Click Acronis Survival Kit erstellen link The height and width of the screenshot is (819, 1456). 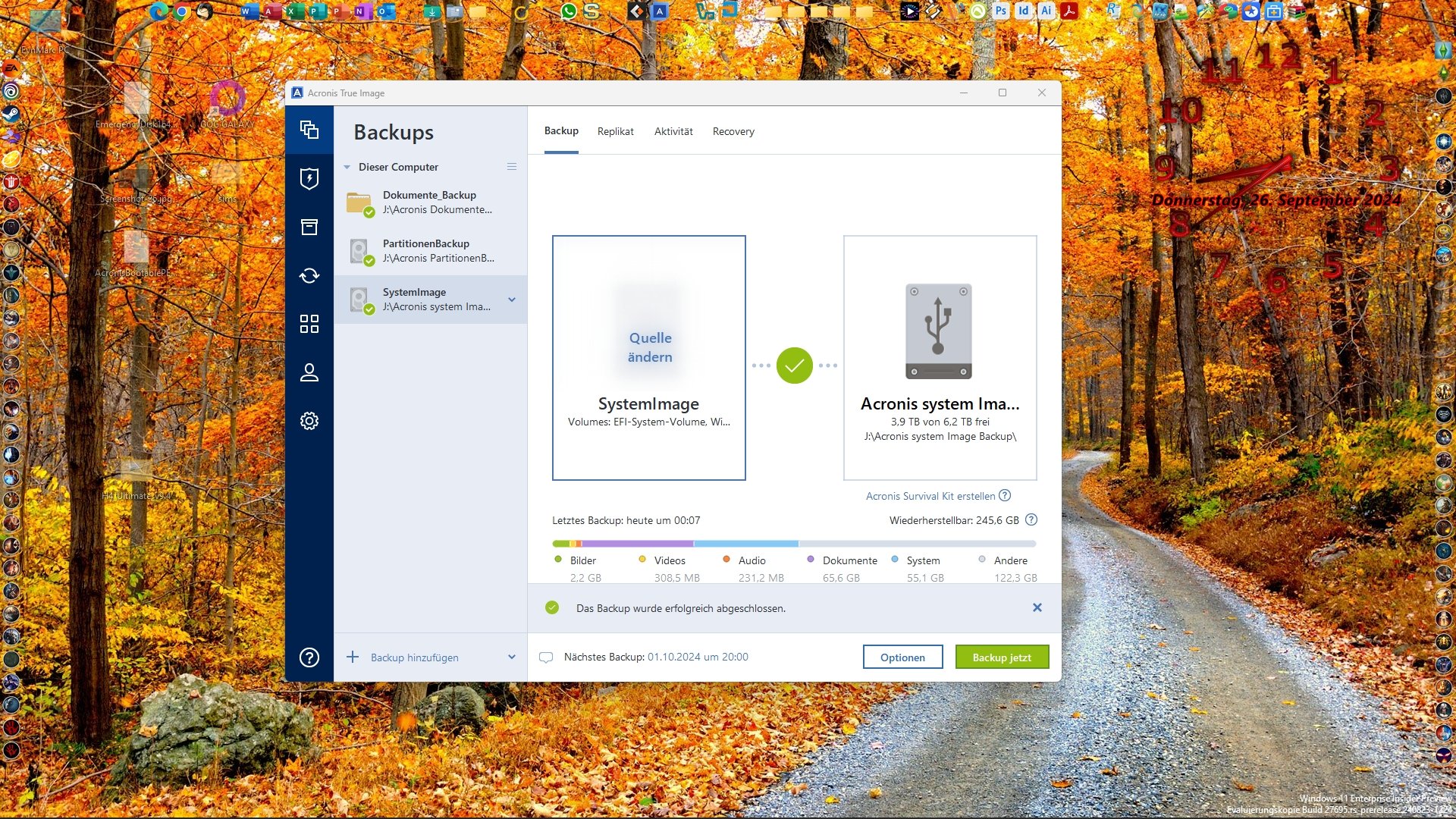tap(930, 496)
